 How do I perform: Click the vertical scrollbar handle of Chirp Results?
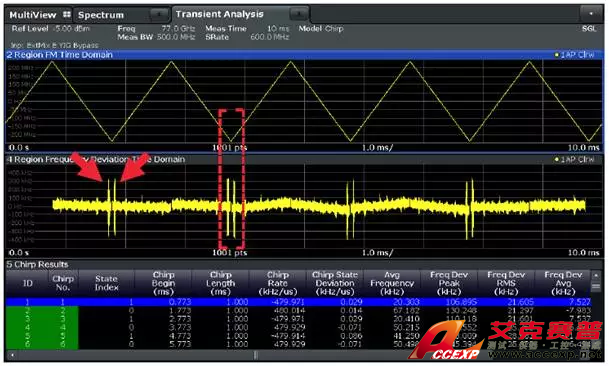coord(596,287)
